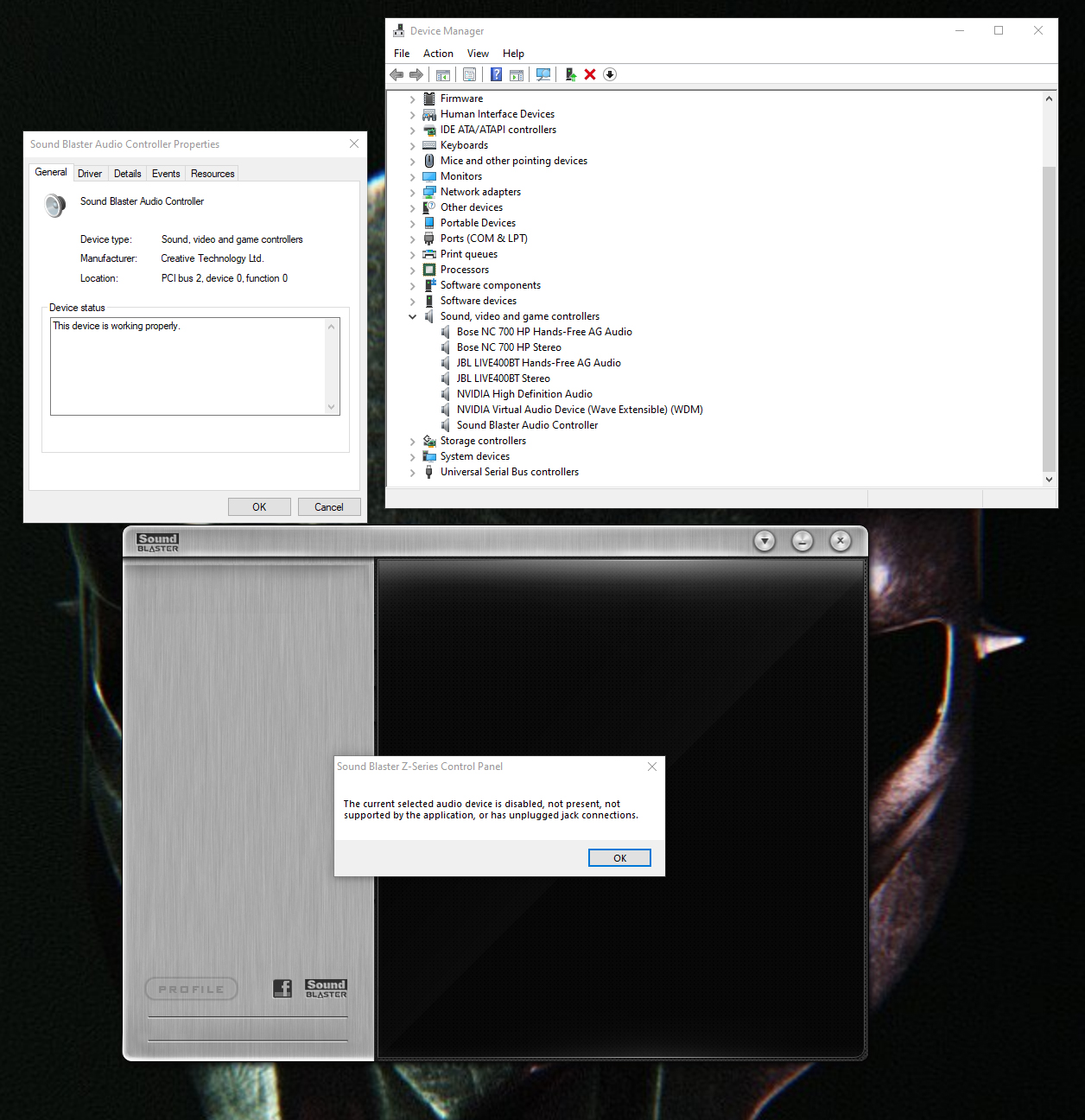Collapse Sound, video and game controllers
Image resolution: width=1085 pixels, height=1120 pixels.
click(x=413, y=317)
